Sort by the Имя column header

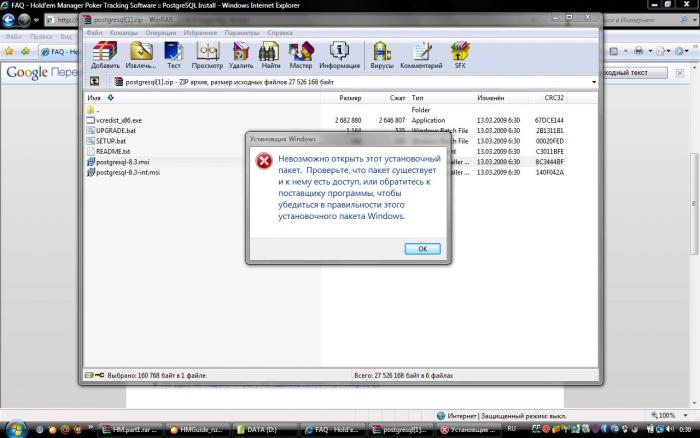point(94,98)
